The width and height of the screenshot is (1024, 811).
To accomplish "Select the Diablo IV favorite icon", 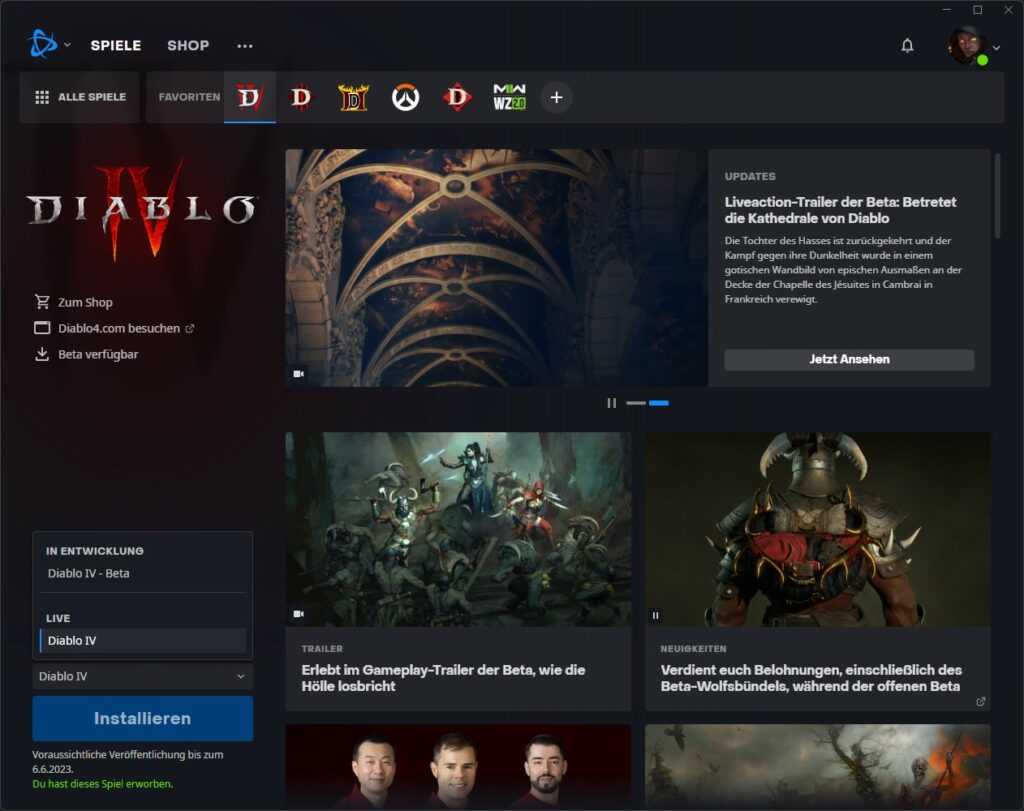I will coord(249,97).
